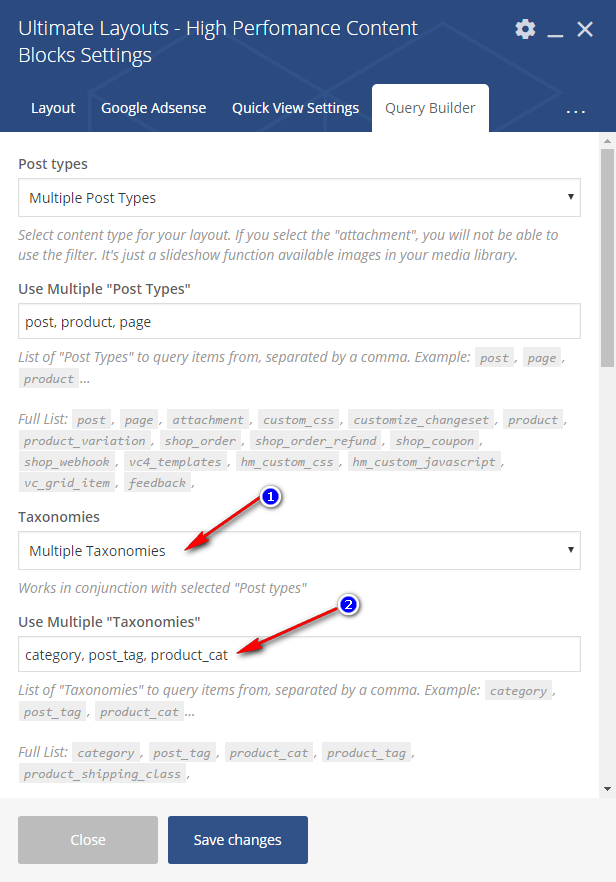Click the blue marker number 1
This screenshot has height=882, width=616.
tap(267, 496)
